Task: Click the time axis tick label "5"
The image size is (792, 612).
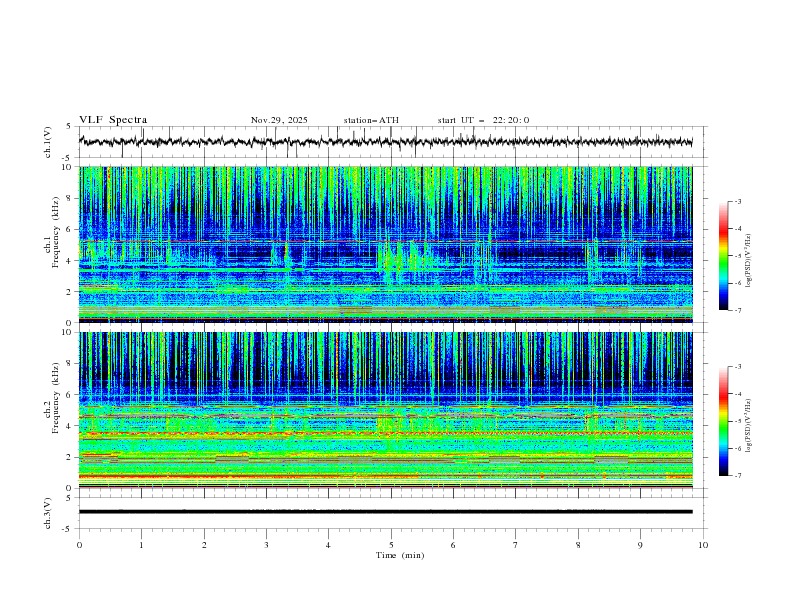Action: (x=391, y=545)
